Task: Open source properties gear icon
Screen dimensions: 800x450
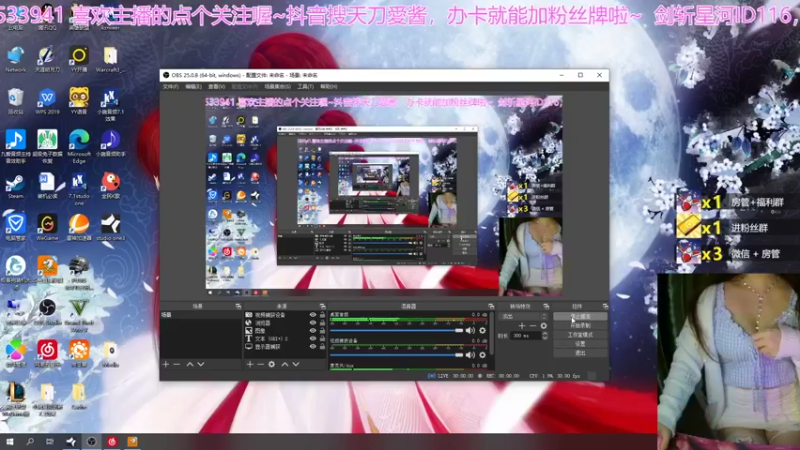Action: click(271, 364)
